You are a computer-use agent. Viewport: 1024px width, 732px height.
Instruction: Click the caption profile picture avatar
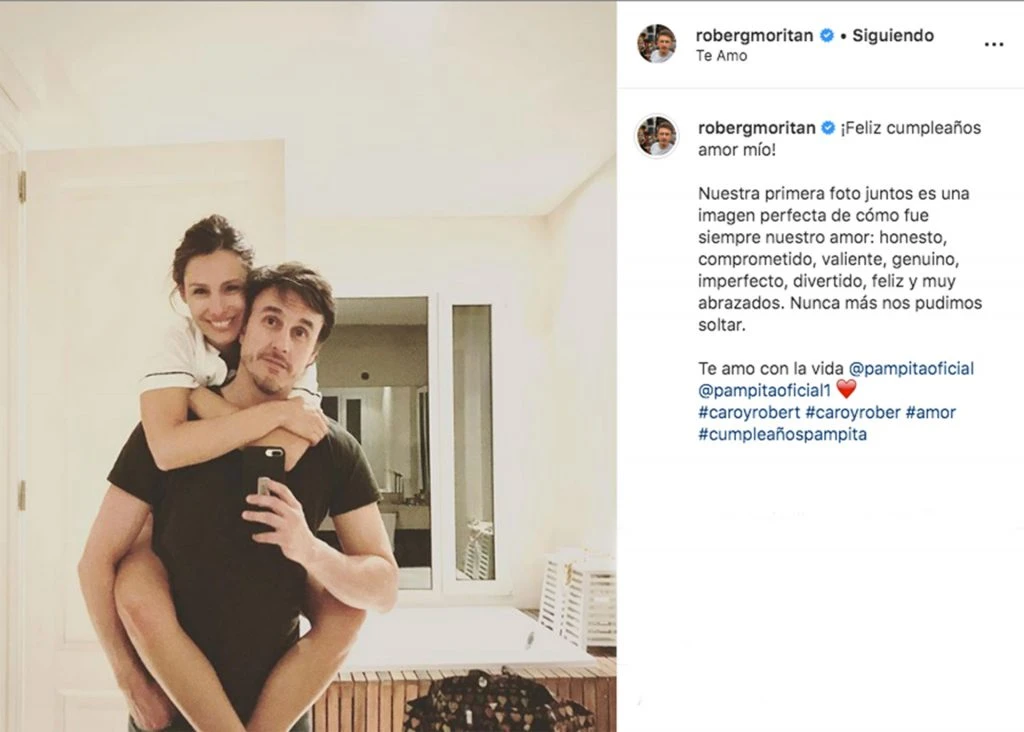point(657,136)
